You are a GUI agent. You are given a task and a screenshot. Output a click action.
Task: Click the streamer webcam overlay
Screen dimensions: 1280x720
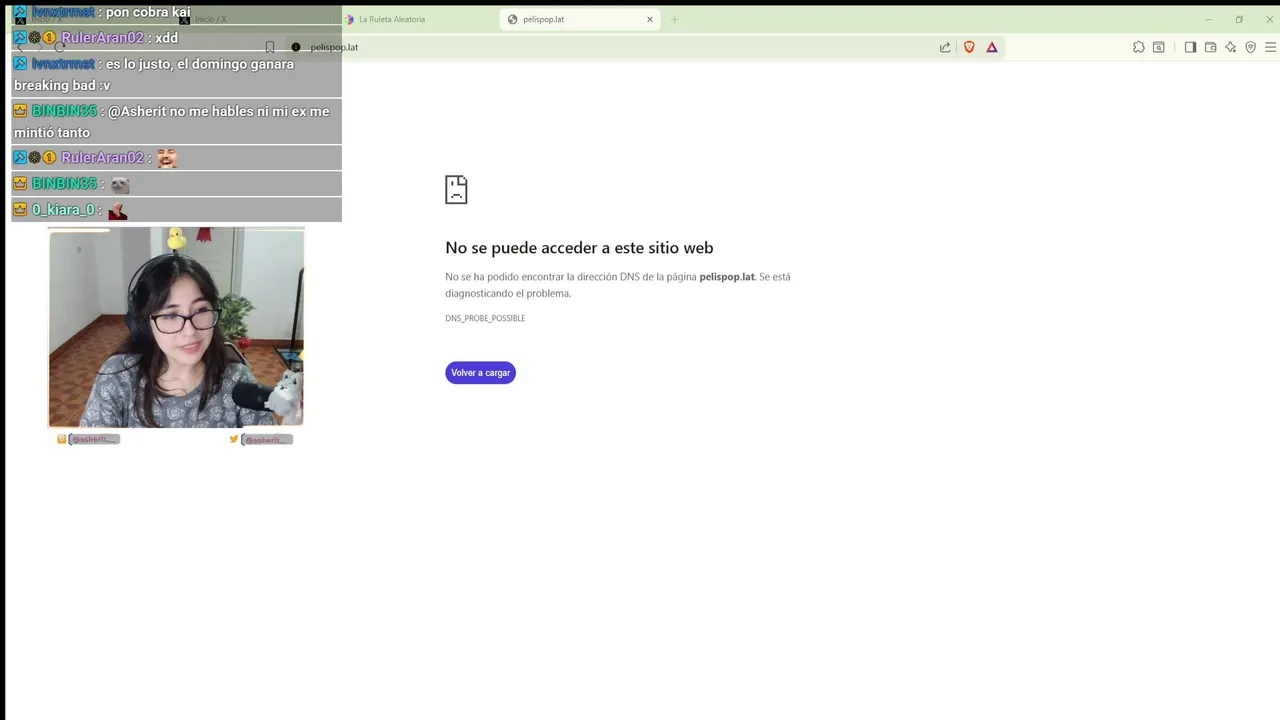pos(176,327)
